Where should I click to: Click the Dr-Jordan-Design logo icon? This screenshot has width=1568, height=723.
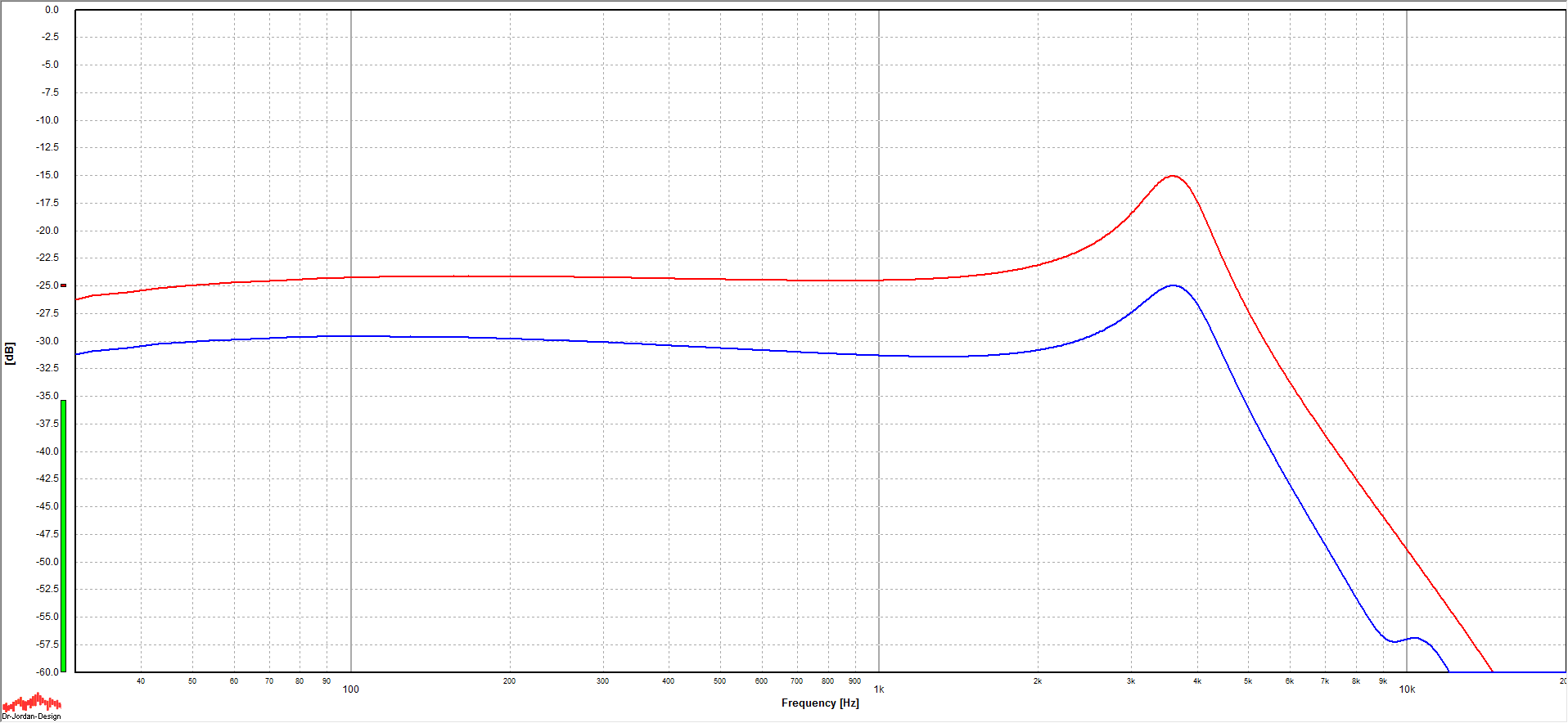click(x=31, y=705)
